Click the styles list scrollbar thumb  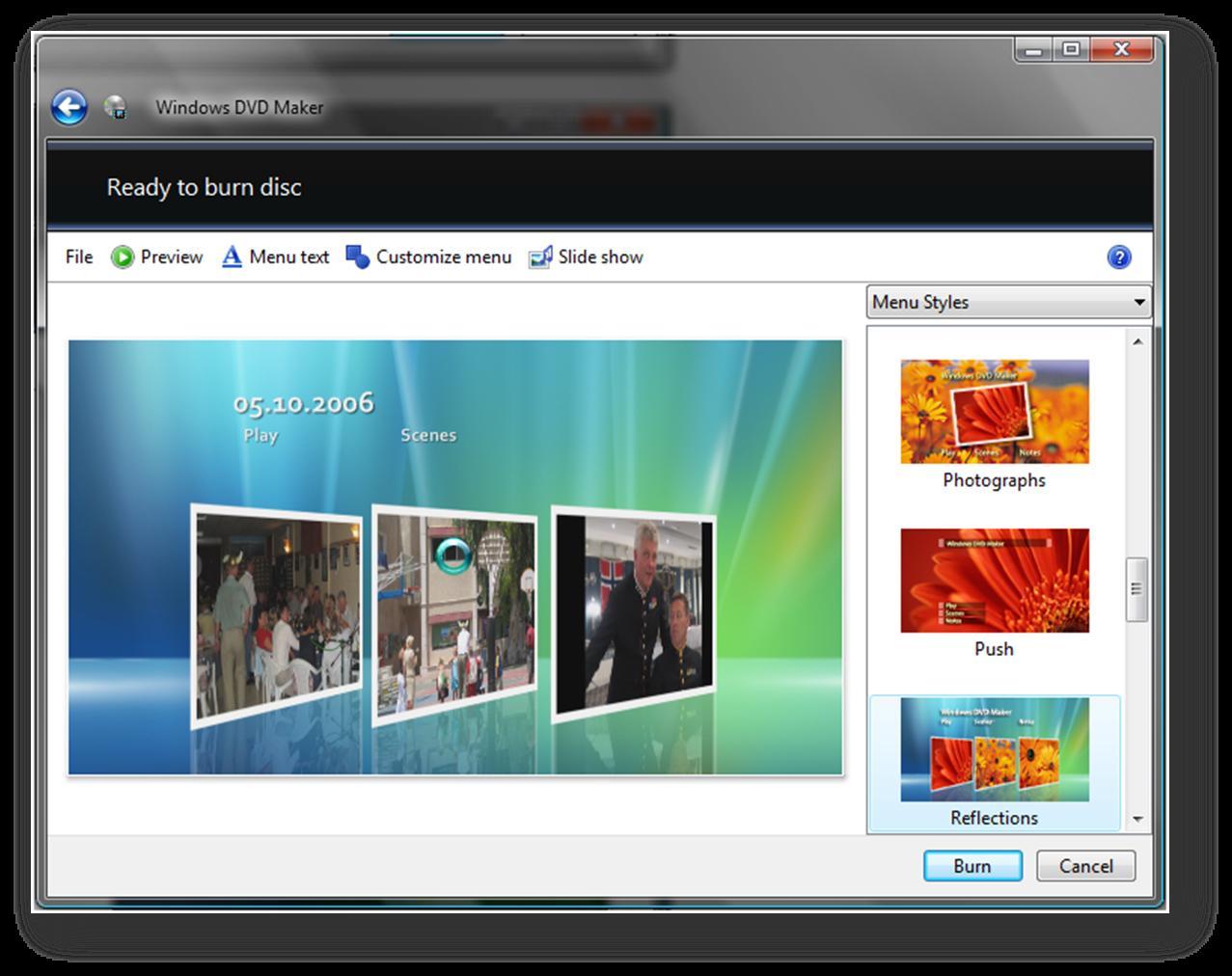click(1136, 589)
